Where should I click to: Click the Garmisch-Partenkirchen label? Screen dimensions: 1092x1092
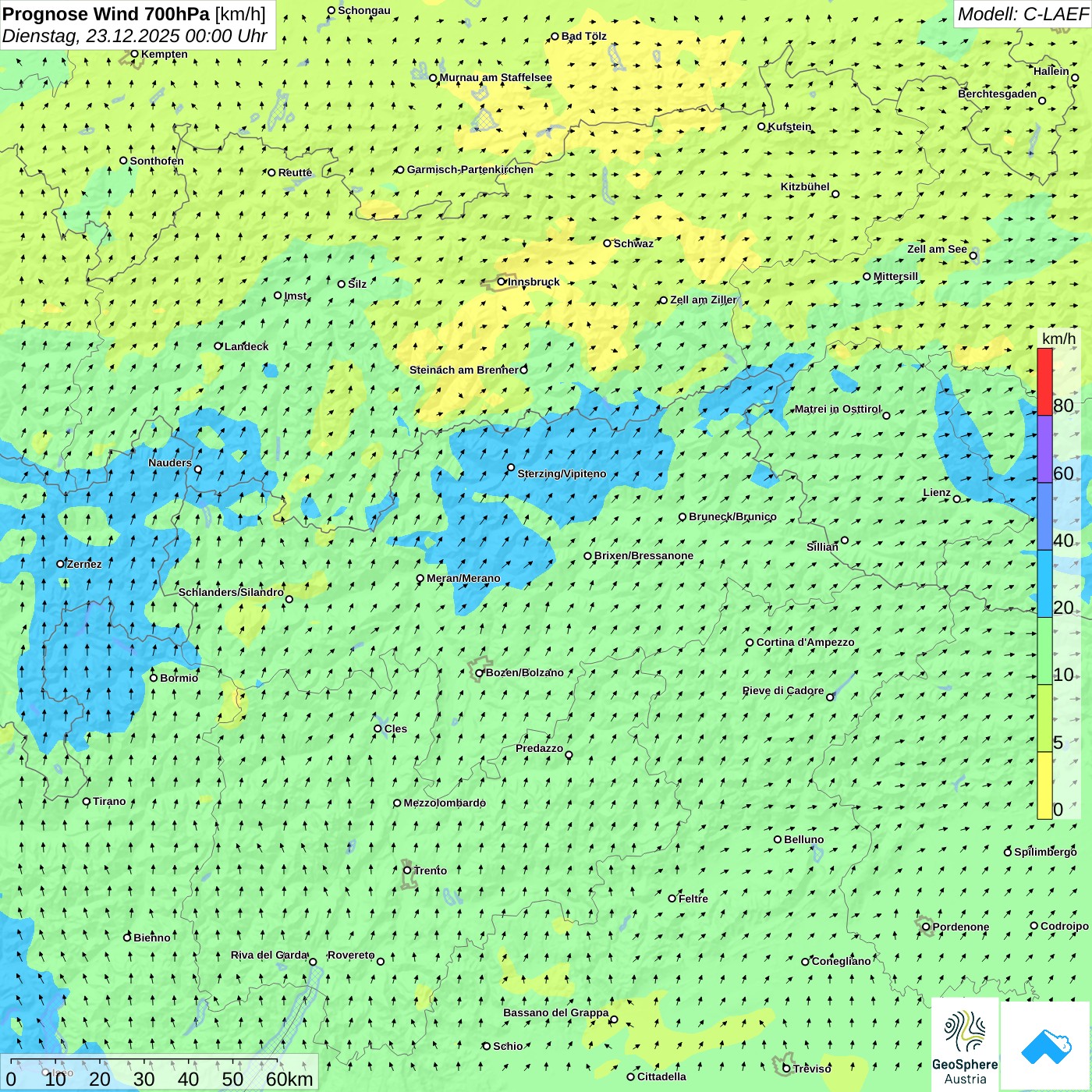click(x=470, y=169)
